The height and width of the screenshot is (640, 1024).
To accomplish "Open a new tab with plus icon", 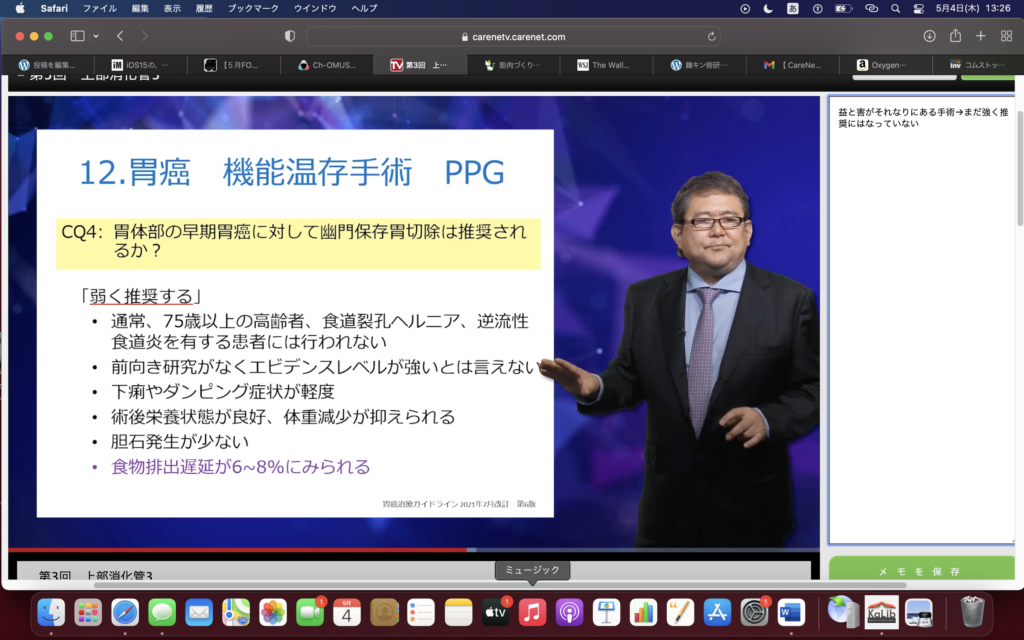I will pos(980,36).
